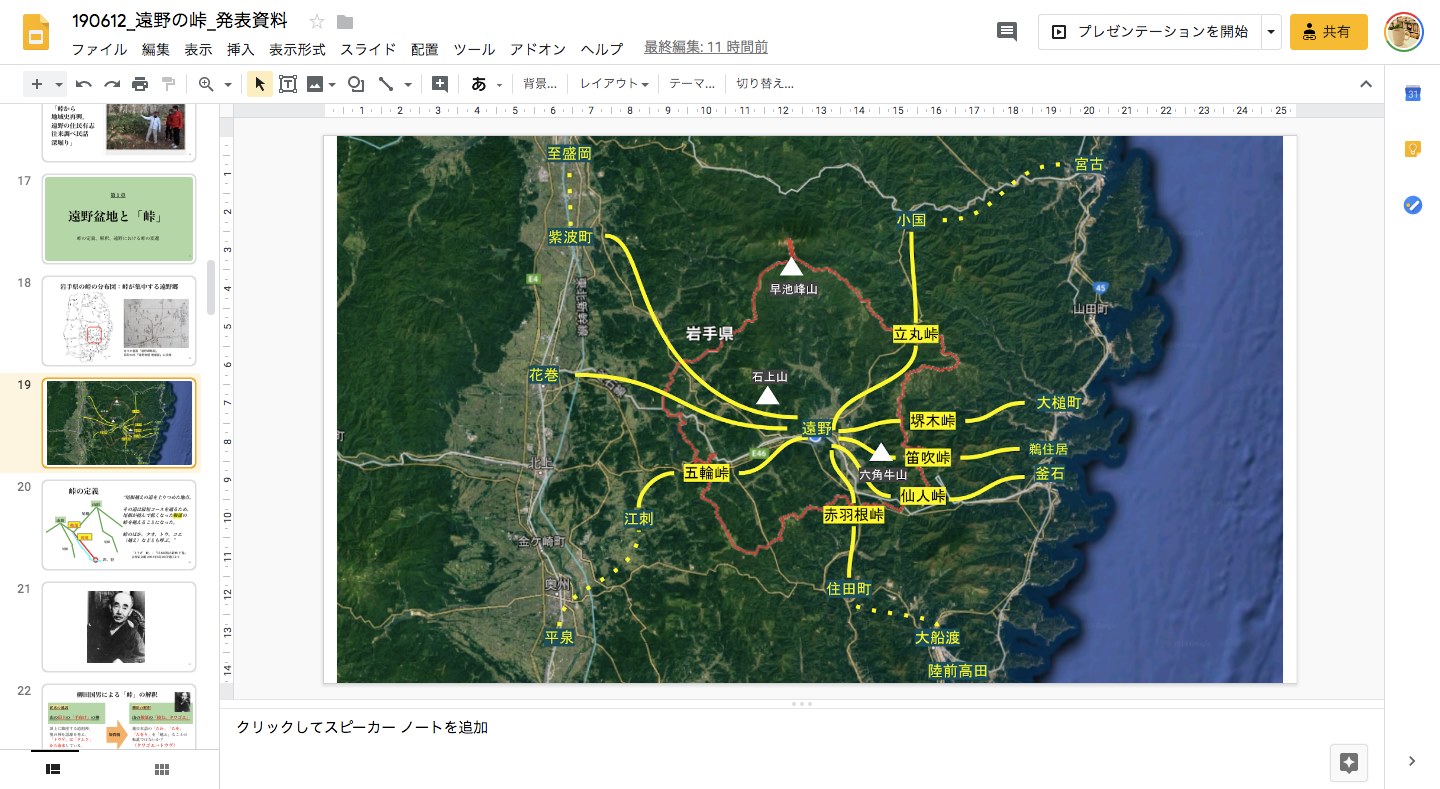Open the Google account avatar

click(x=1403, y=32)
